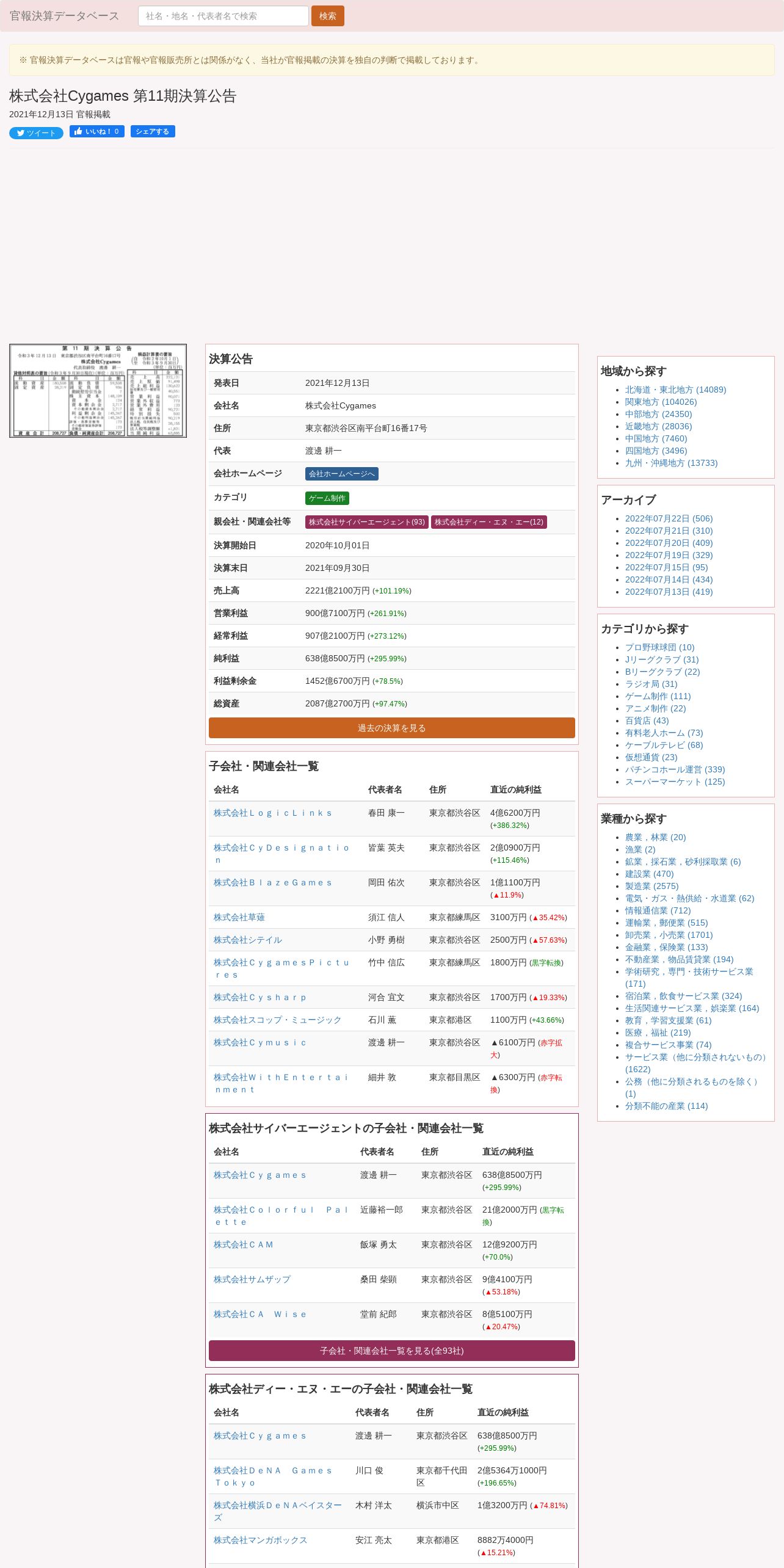This screenshot has width=784, height=1568.
Task: Open Cygames link in ディー・エヌ・エー subsidiaries table
Action: (260, 1436)
